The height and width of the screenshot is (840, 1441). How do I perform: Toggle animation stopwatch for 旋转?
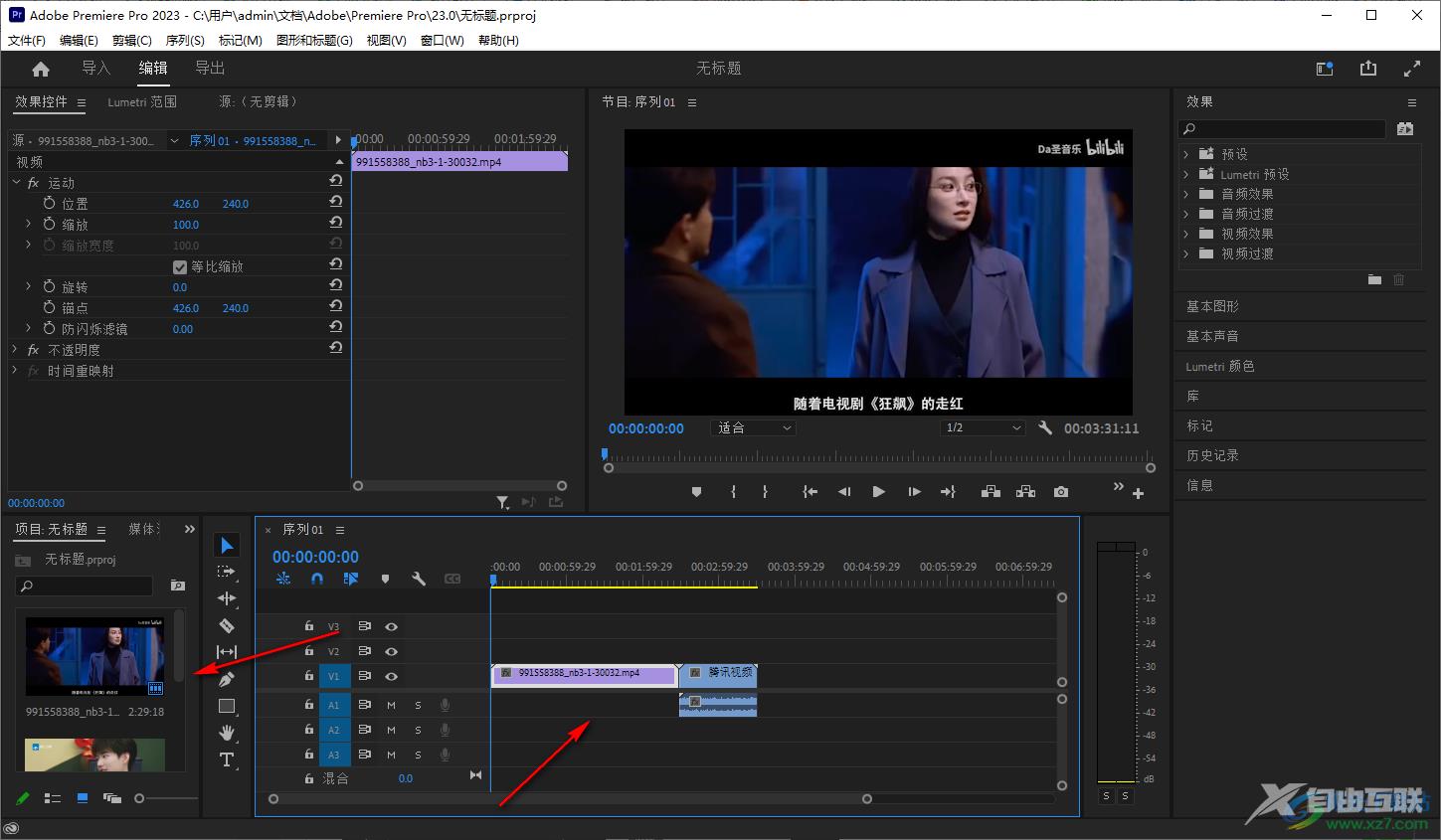point(49,286)
